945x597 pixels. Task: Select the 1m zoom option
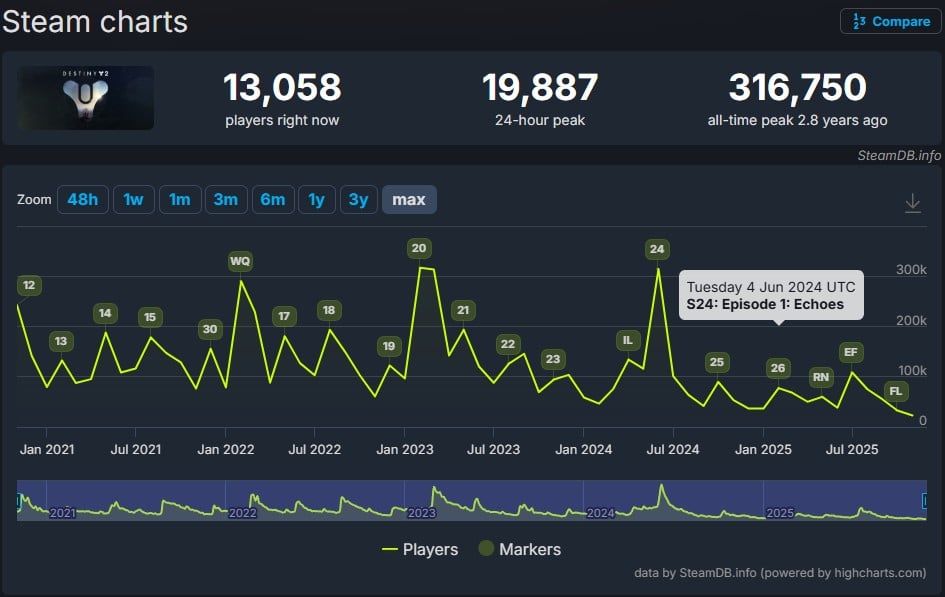180,200
